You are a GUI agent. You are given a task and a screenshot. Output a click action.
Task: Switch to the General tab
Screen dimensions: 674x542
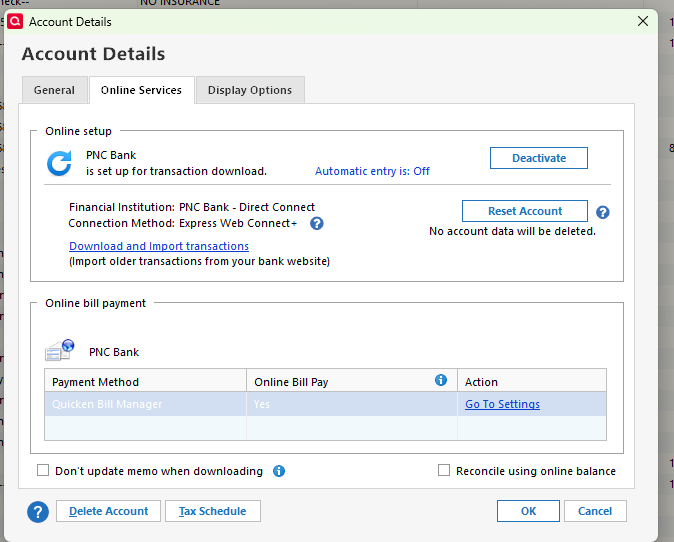55,90
